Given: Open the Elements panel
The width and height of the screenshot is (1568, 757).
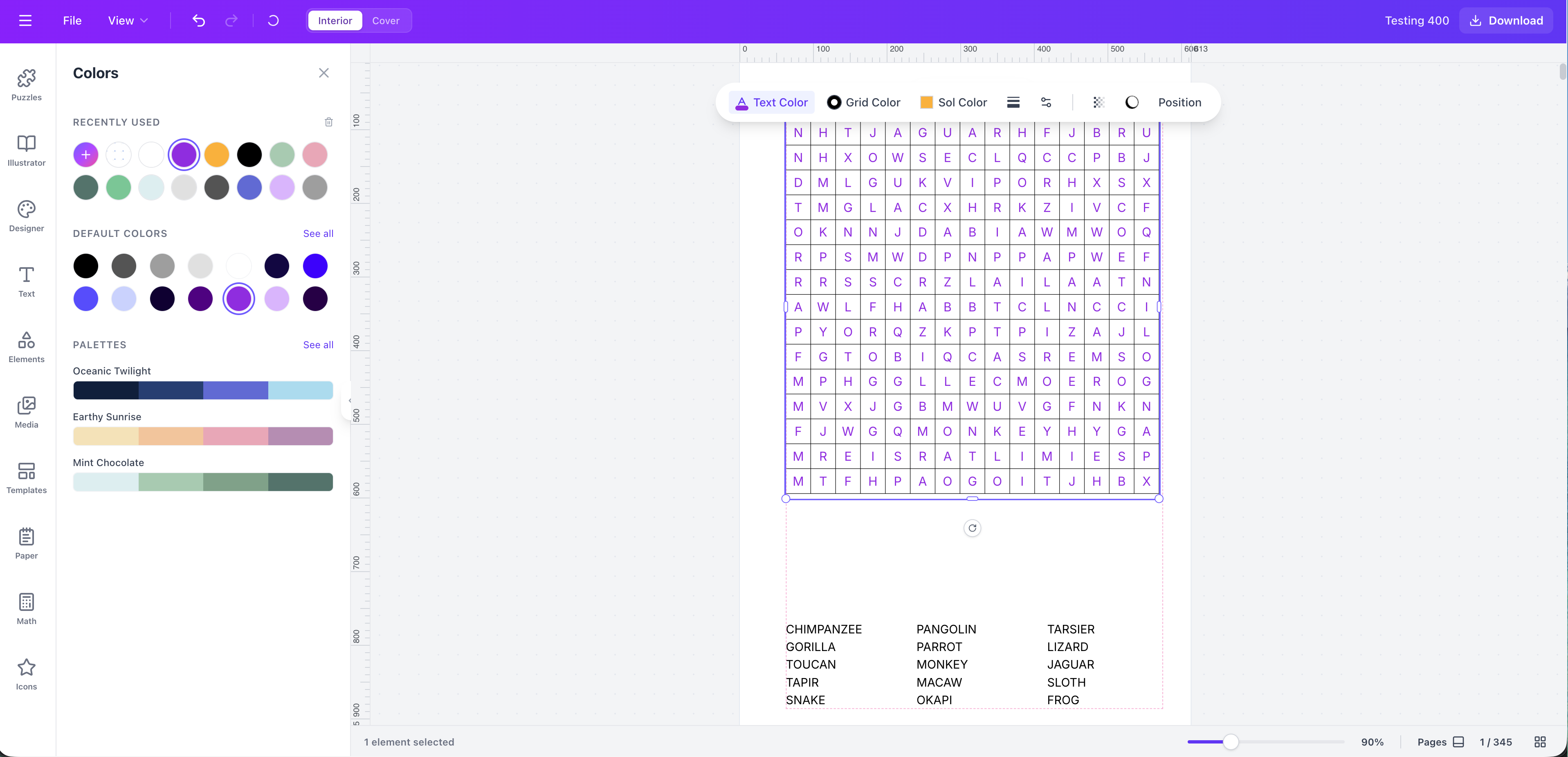Looking at the screenshot, I should 26,347.
